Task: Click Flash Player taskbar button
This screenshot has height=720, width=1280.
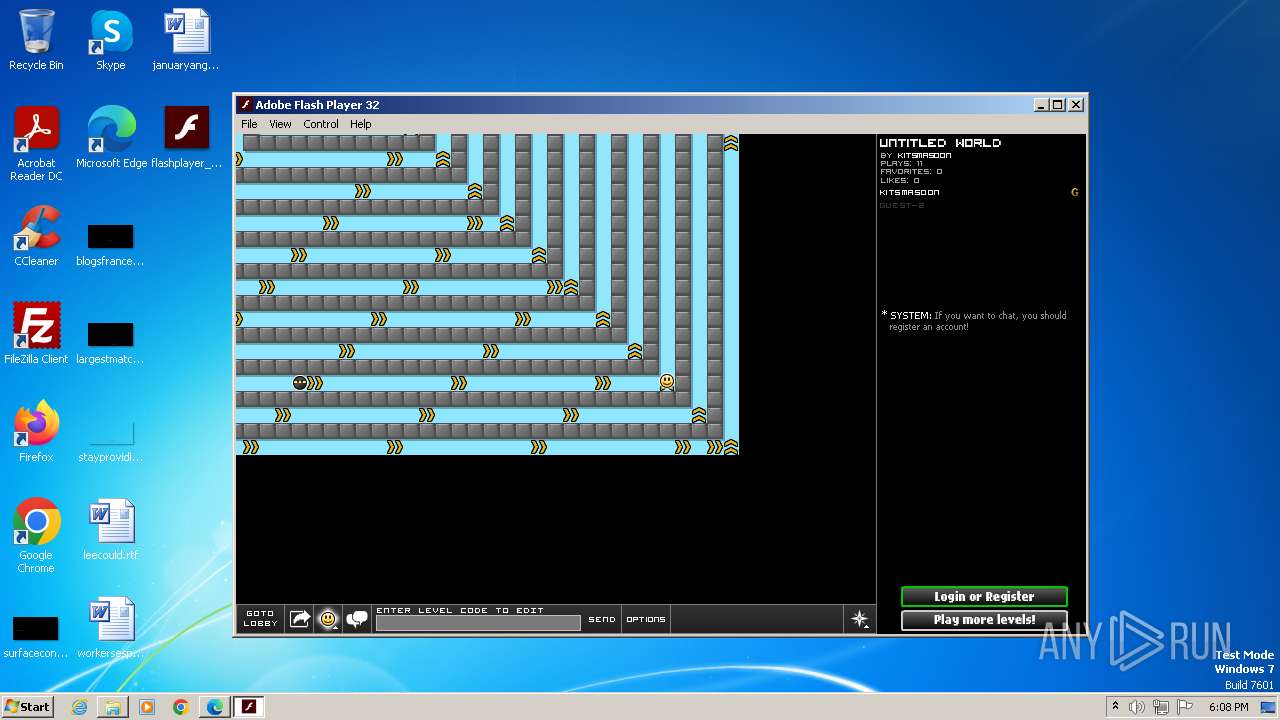Action: click(x=249, y=707)
